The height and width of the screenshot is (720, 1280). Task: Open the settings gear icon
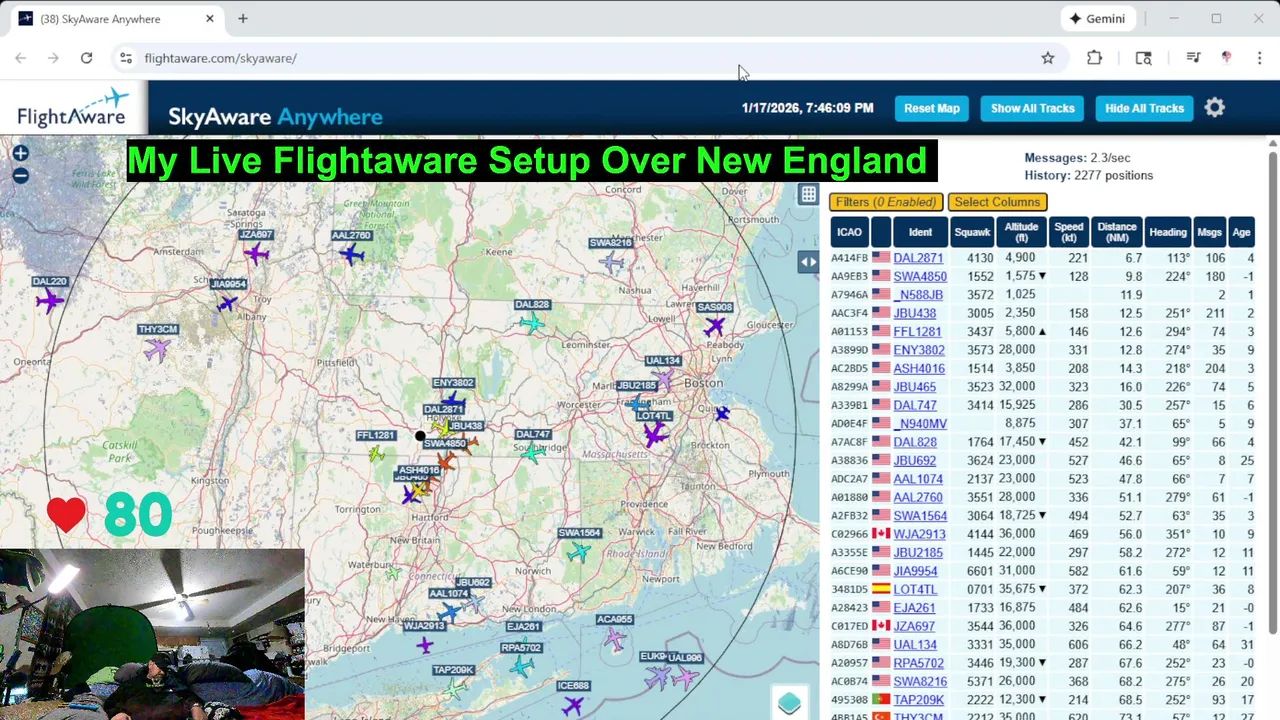click(x=1215, y=108)
